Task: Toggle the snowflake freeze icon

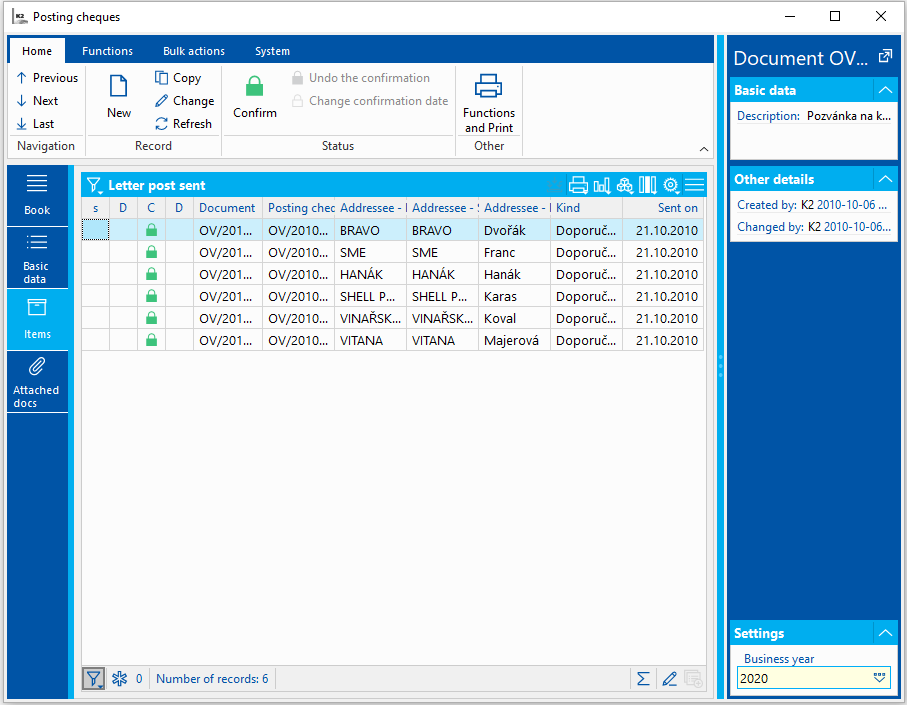Action: 119,679
